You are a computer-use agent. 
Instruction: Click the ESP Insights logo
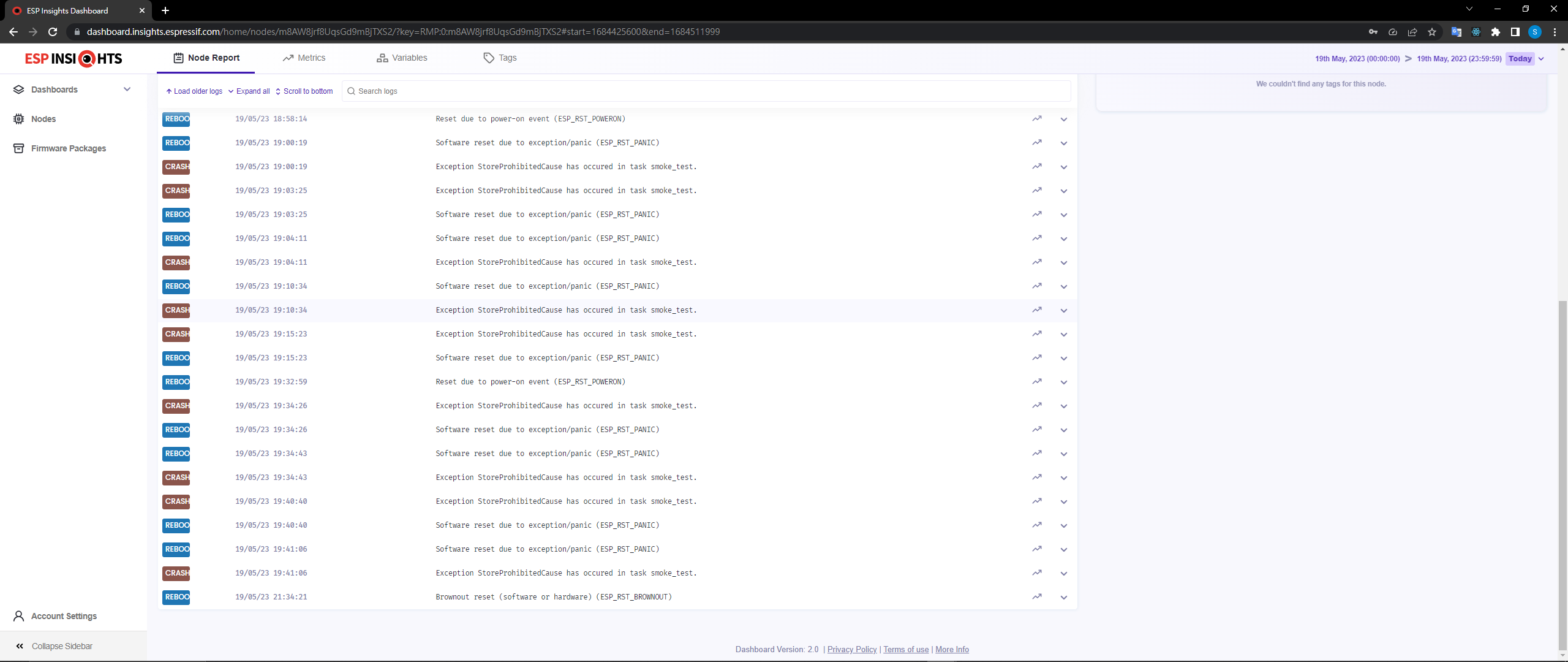(73, 58)
